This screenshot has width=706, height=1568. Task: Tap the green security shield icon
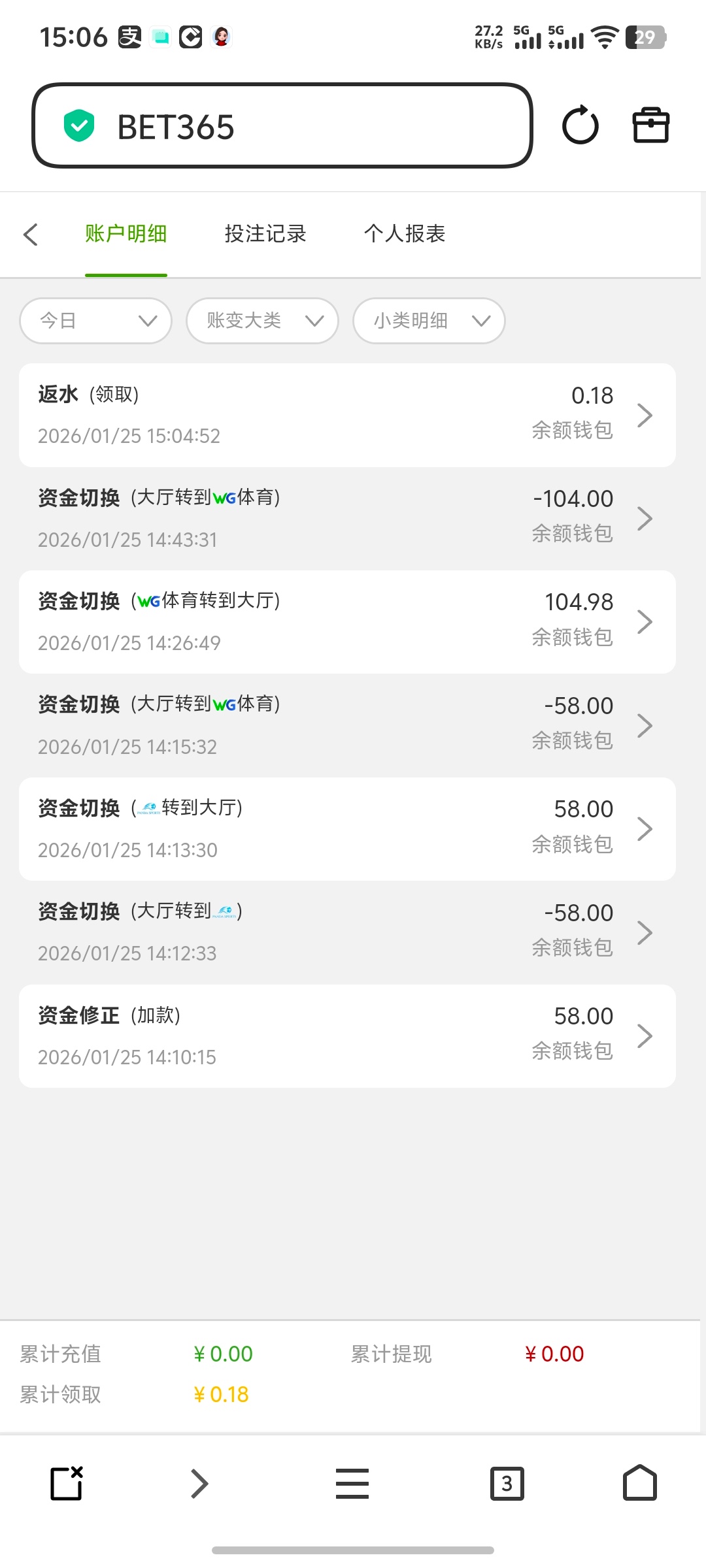click(x=79, y=125)
